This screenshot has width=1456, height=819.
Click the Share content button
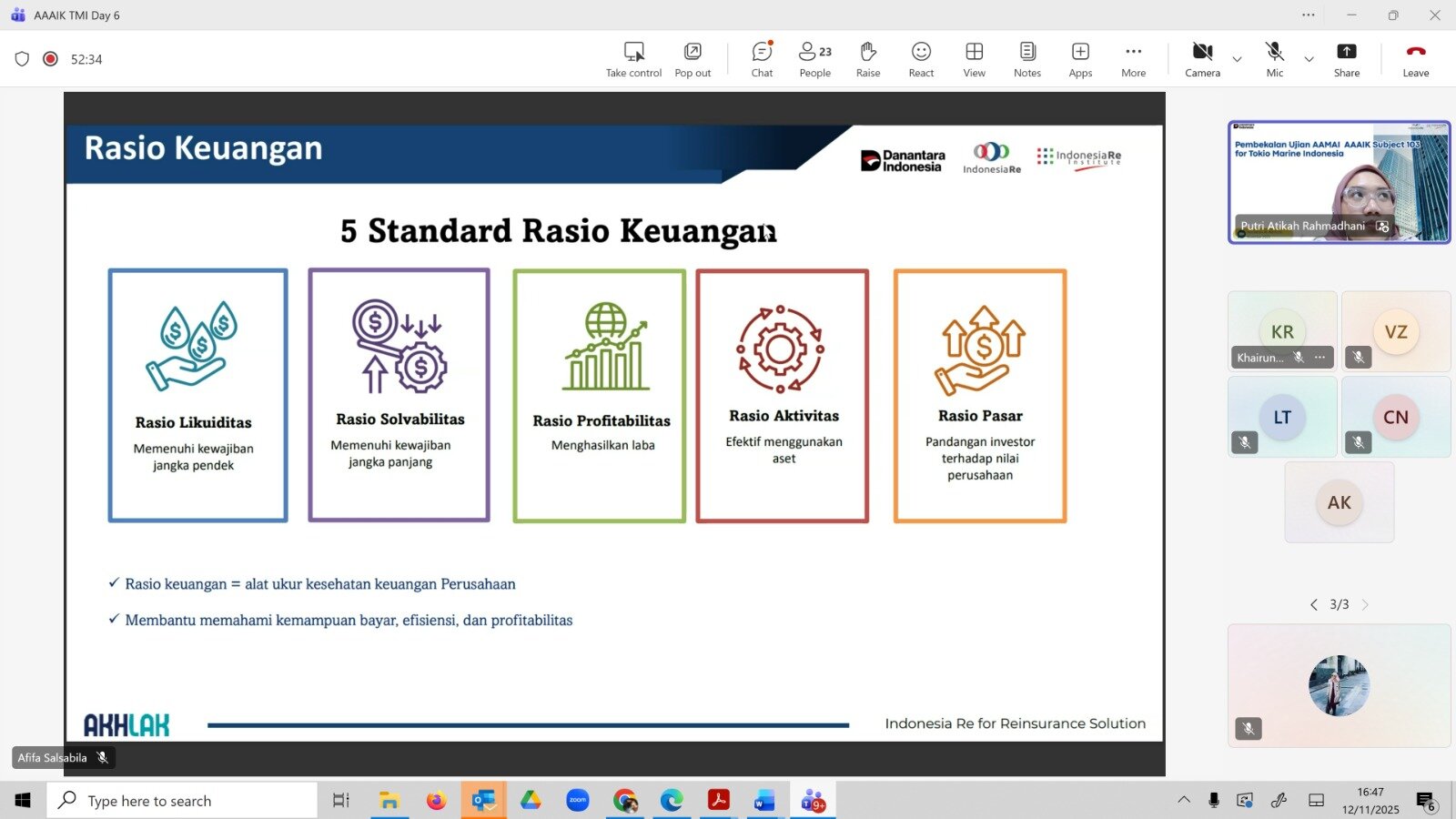pyautogui.click(x=1346, y=59)
